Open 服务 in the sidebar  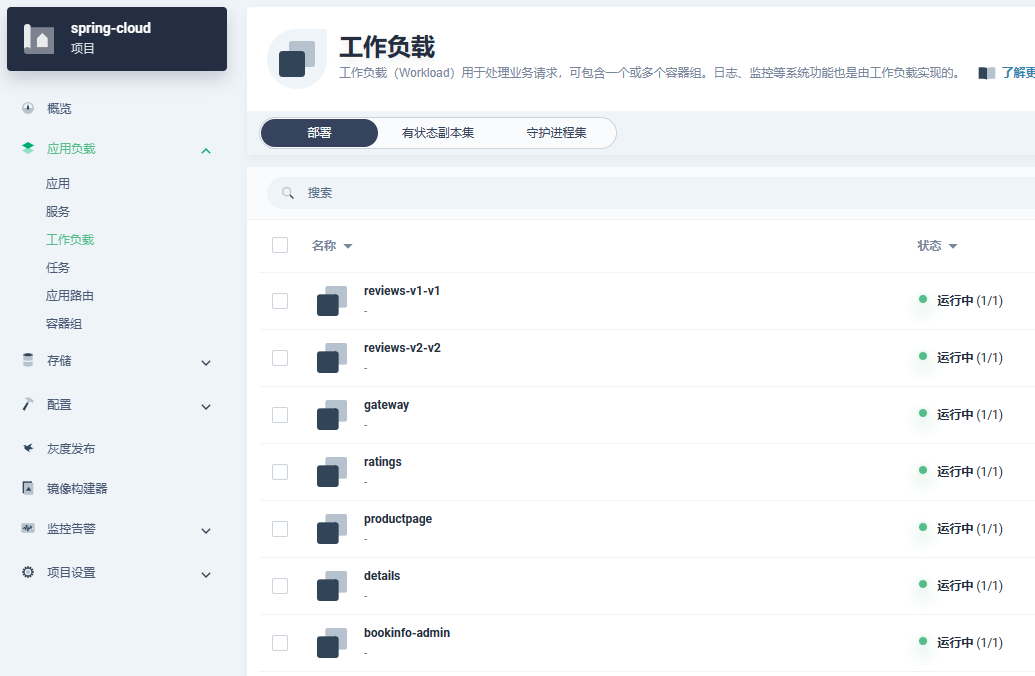(57, 211)
